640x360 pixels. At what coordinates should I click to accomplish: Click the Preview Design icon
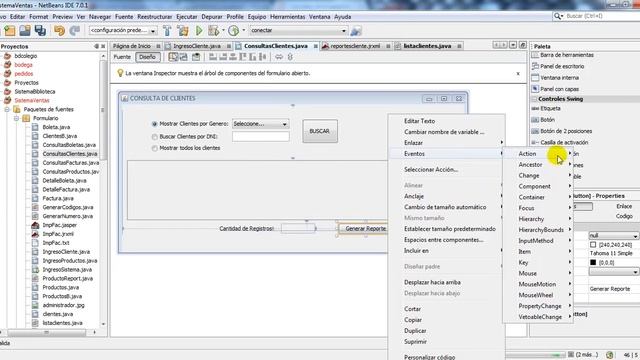[x=196, y=57]
